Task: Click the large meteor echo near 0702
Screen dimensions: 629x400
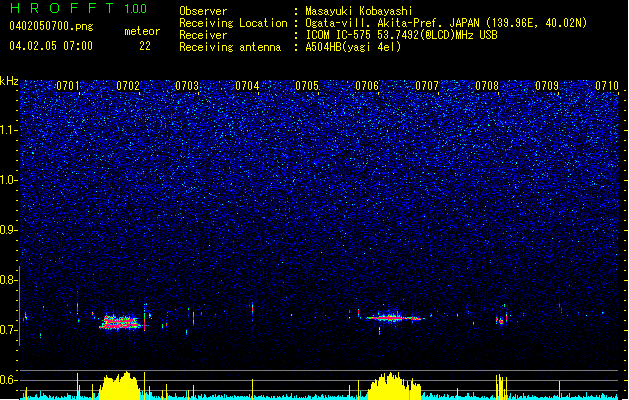Action: point(121,322)
